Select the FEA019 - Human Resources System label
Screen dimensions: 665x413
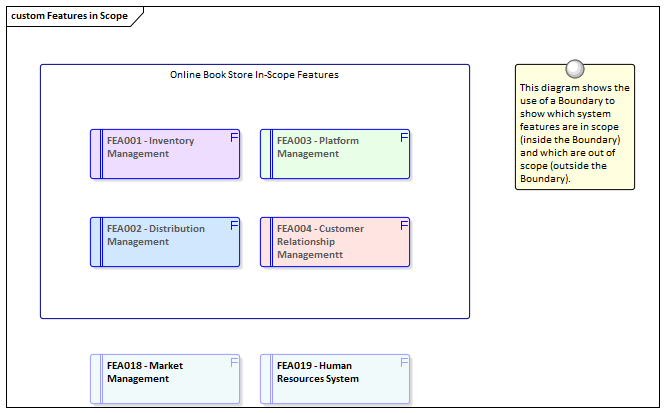(x=318, y=373)
